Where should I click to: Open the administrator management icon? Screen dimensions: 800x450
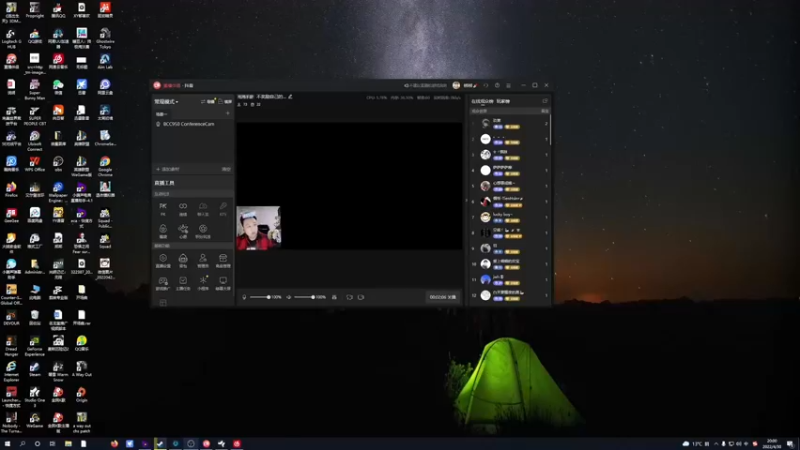click(203, 261)
